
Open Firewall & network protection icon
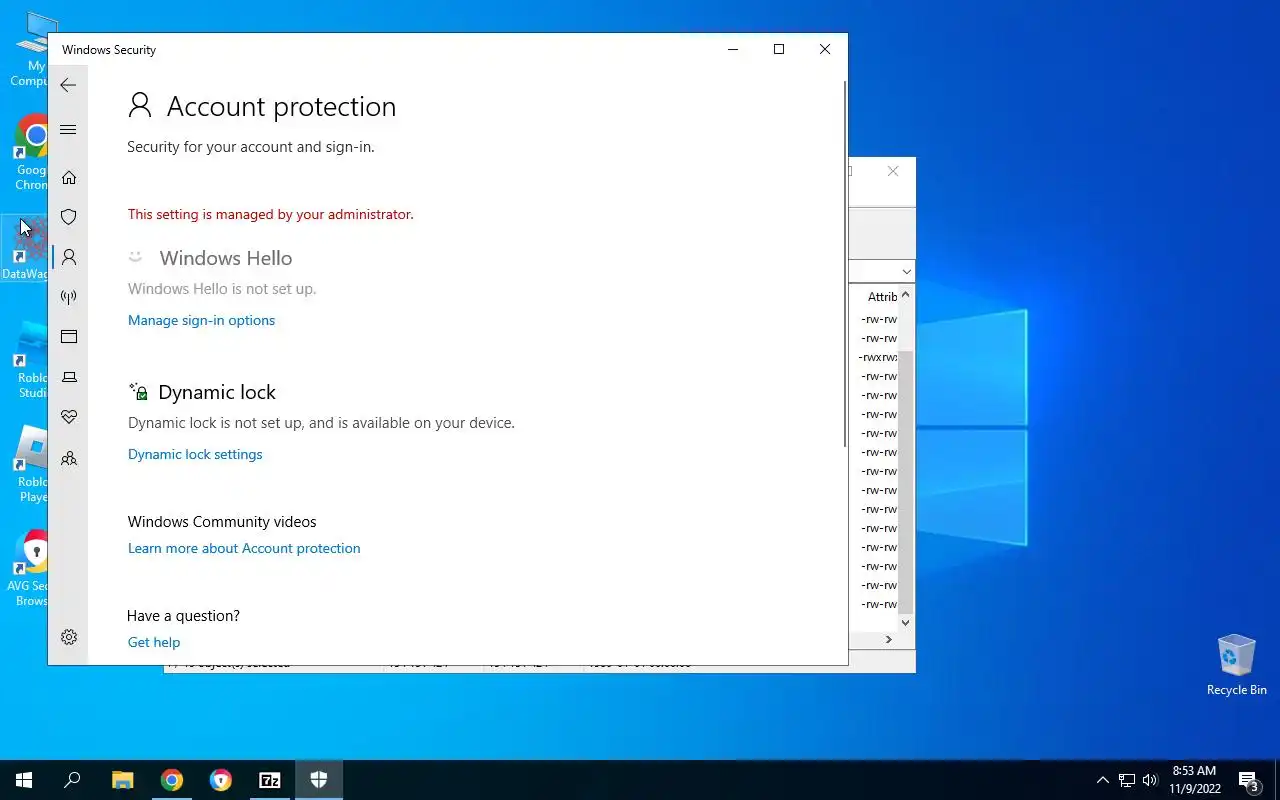coord(69,297)
